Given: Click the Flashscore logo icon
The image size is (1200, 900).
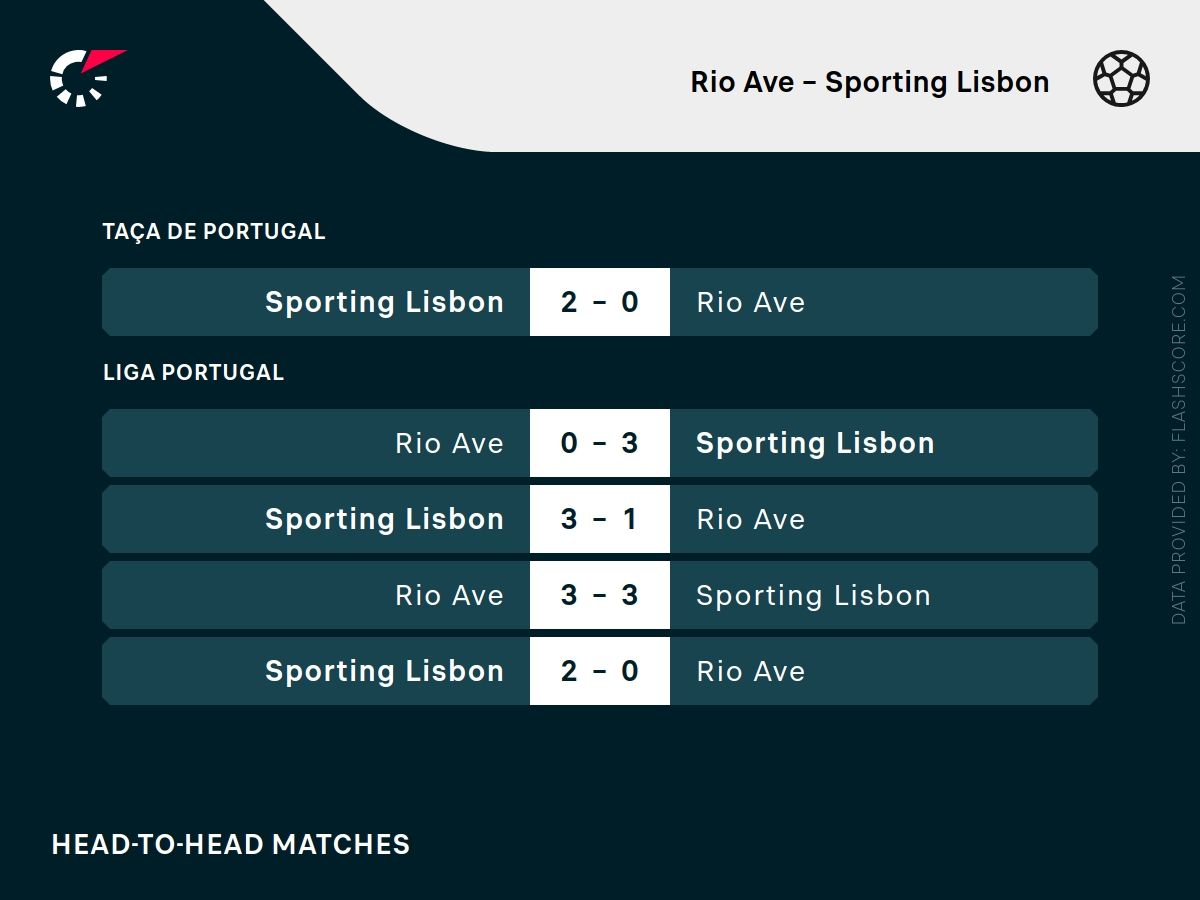Looking at the screenshot, I should click(x=84, y=77).
